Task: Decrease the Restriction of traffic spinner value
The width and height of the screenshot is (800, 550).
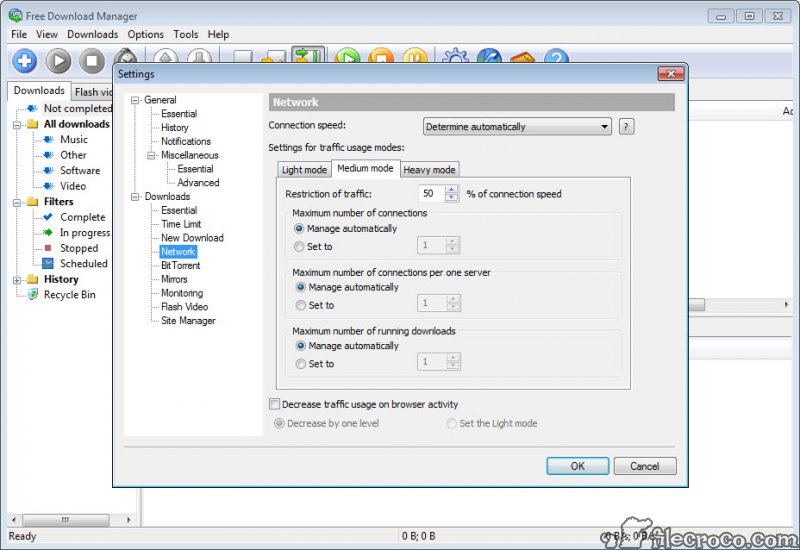Action: point(452,197)
